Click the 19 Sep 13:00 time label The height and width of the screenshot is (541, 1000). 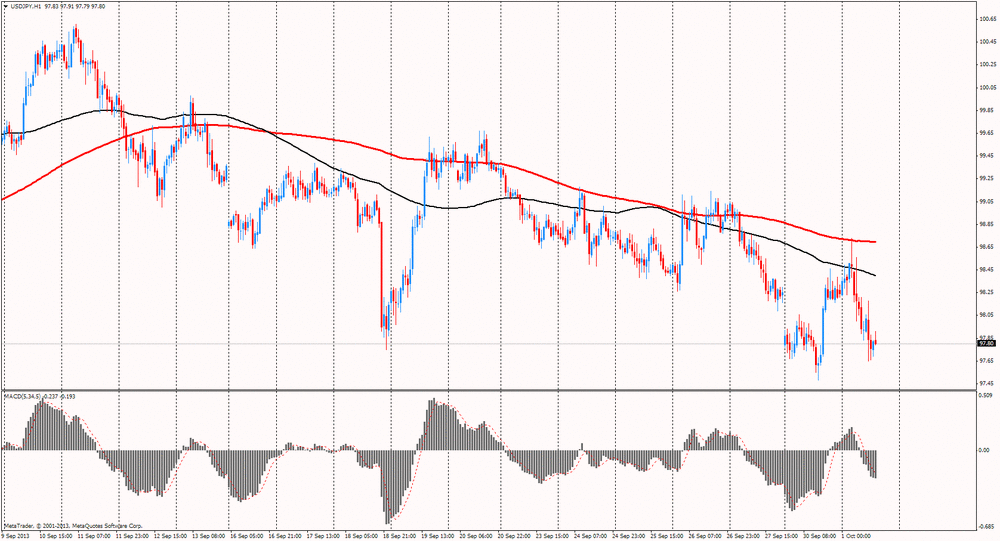438,537
